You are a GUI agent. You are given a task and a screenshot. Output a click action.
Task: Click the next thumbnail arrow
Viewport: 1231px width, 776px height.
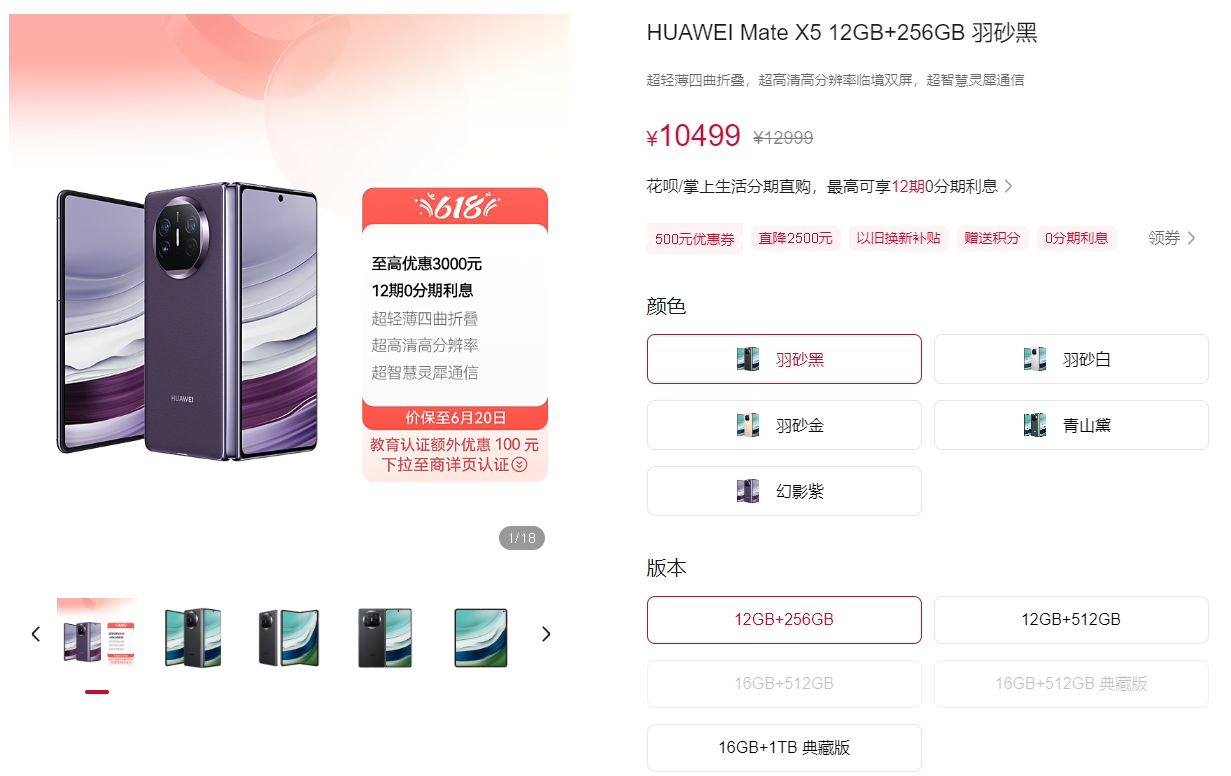click(x=546, y=634)
